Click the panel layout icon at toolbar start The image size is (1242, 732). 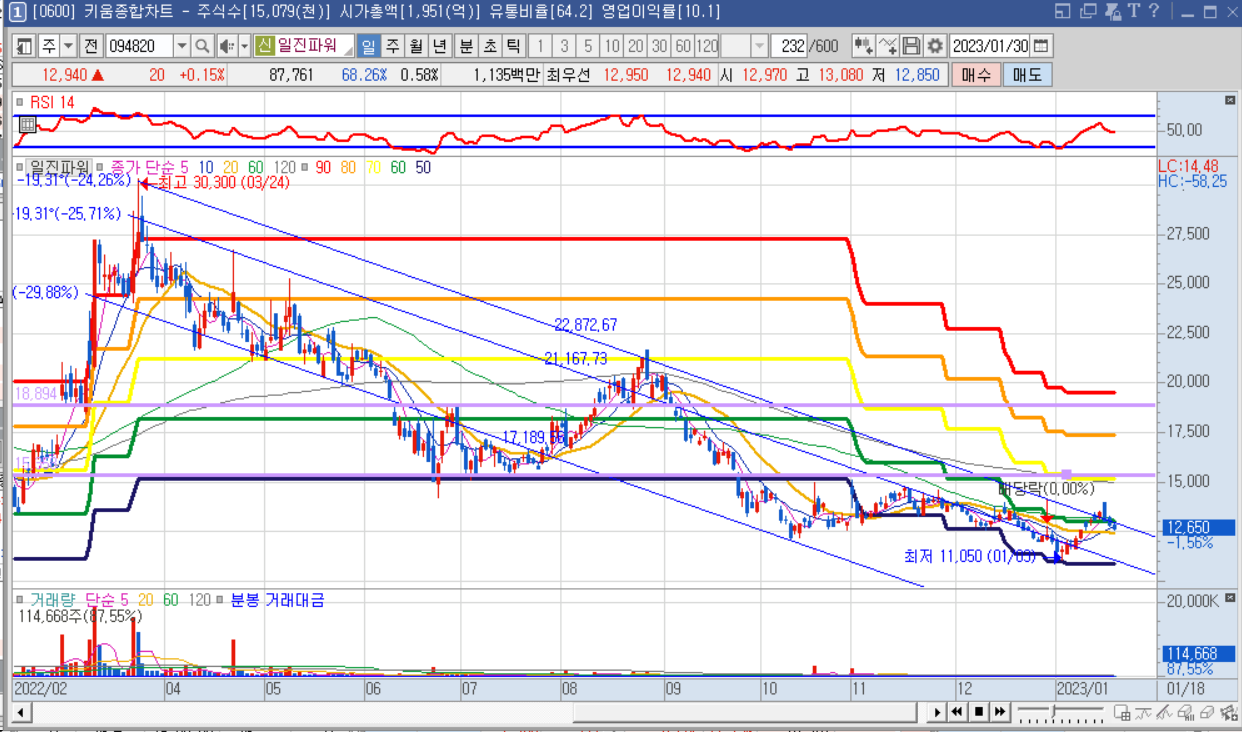point(24,46)
